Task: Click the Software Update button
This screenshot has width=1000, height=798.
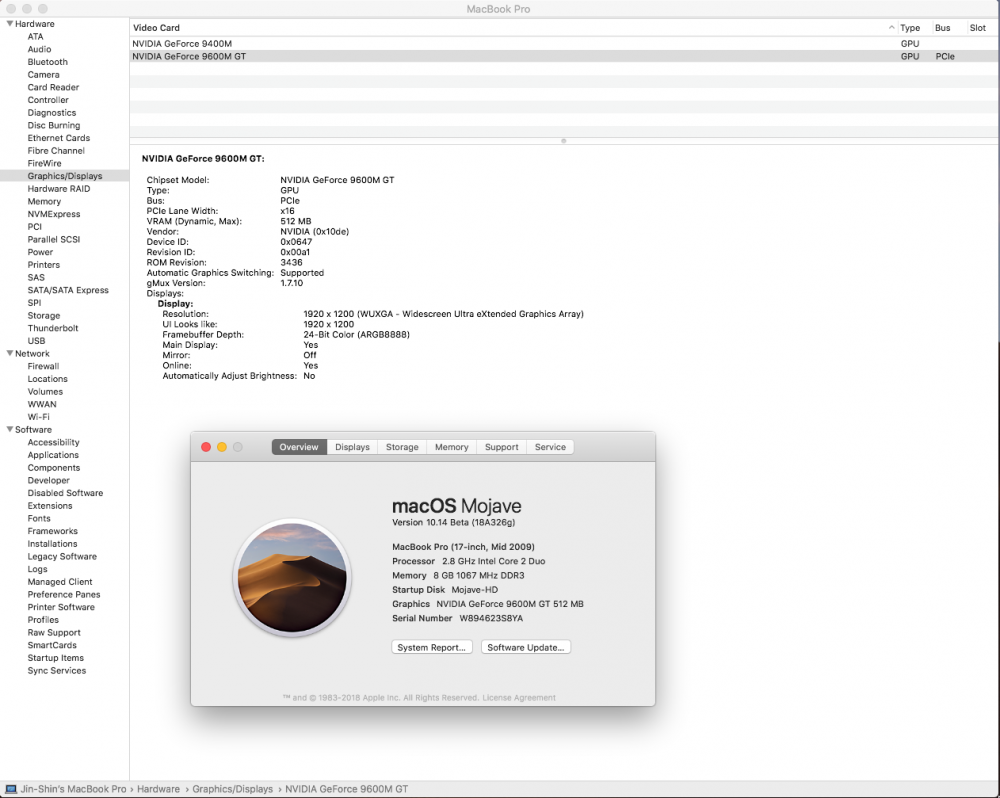Action: coord(526,647)
